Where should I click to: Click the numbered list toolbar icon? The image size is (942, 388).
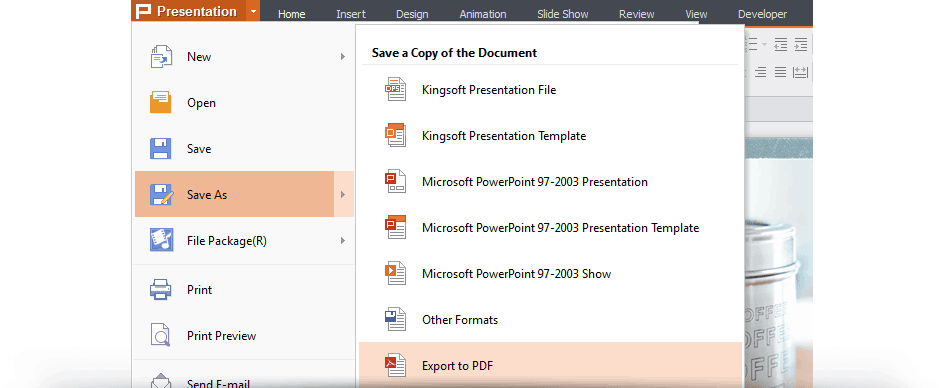(752, 44)
